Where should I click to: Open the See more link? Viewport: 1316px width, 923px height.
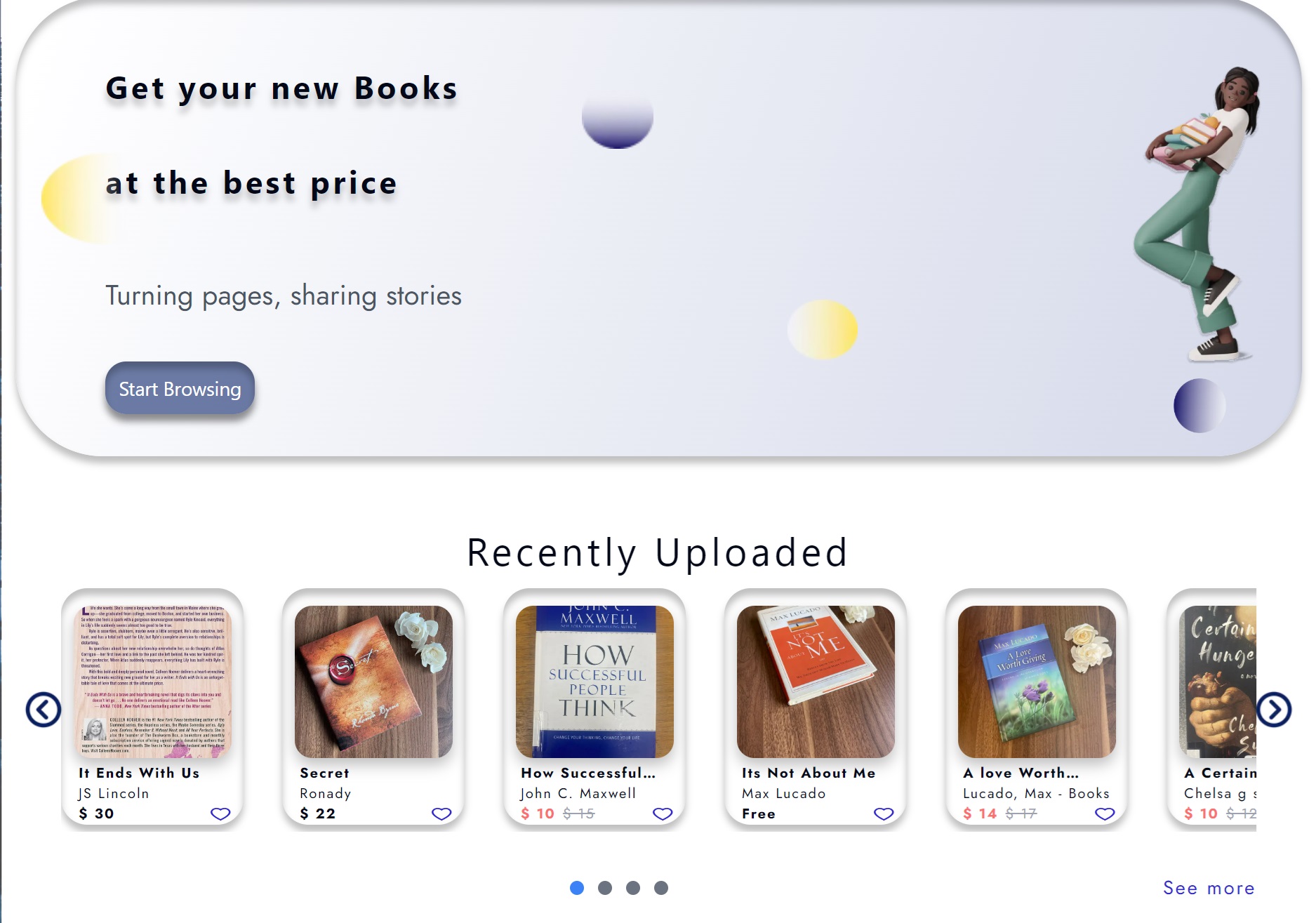1209,888
